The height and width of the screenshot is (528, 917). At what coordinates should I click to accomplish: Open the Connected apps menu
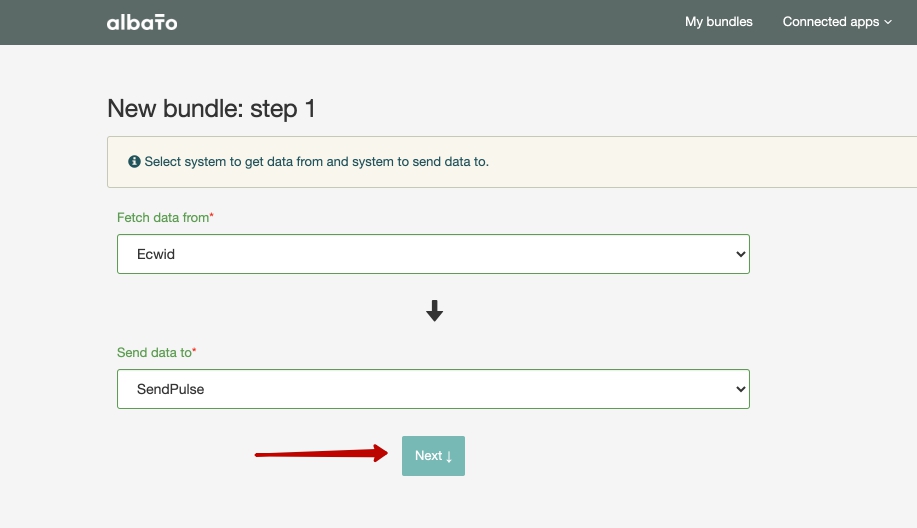tap(830, 22)
